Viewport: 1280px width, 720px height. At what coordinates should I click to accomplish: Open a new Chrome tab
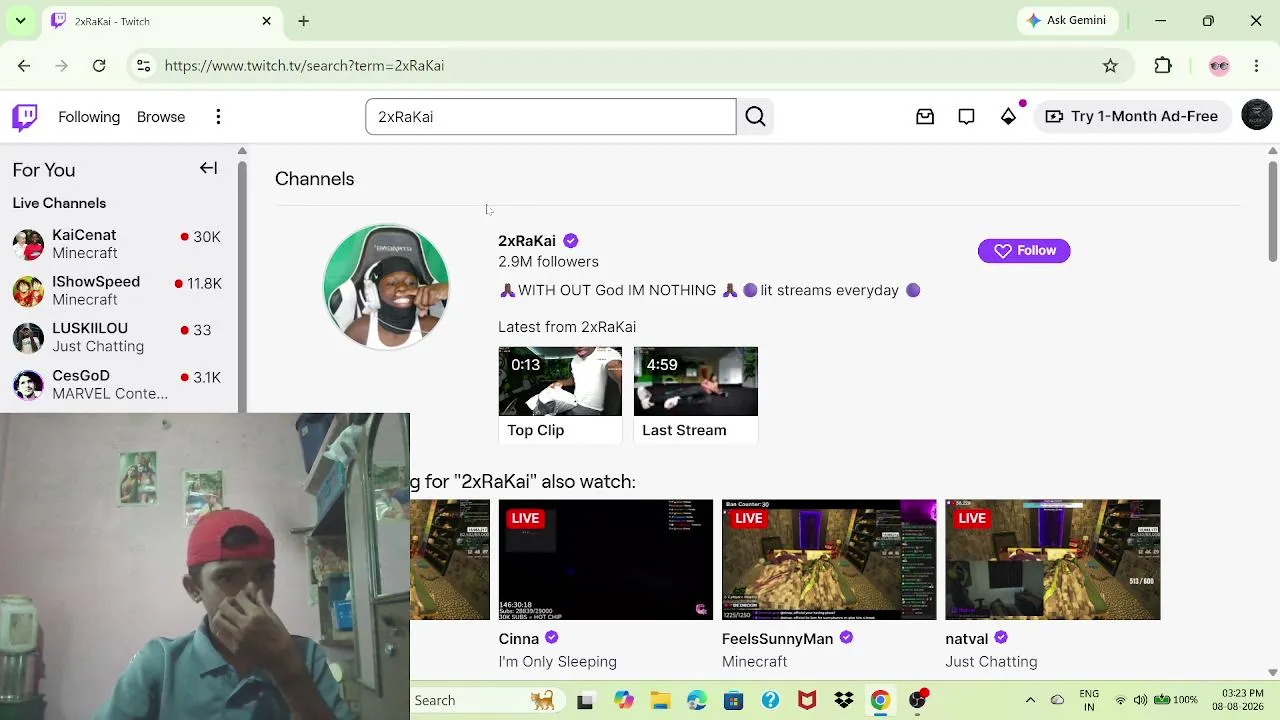303,21
